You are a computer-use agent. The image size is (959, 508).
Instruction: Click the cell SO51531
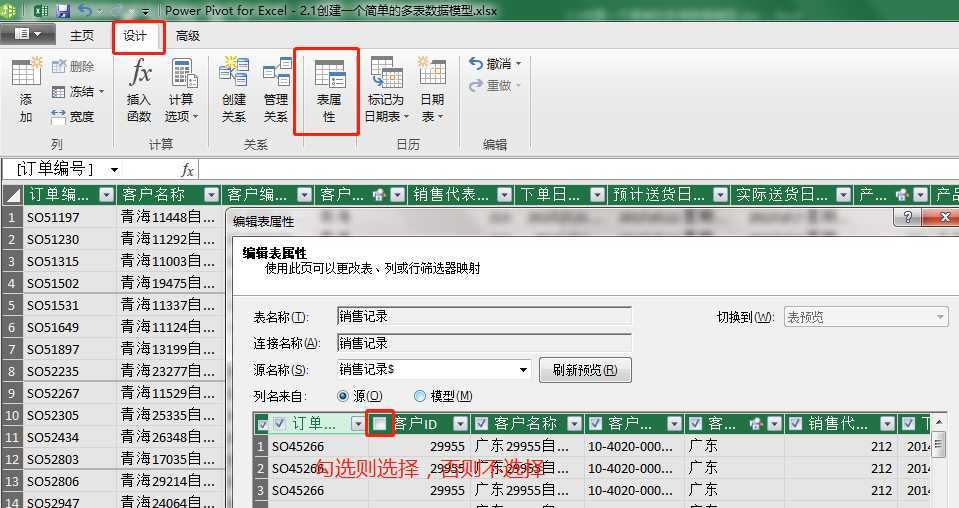coord(70,305)
